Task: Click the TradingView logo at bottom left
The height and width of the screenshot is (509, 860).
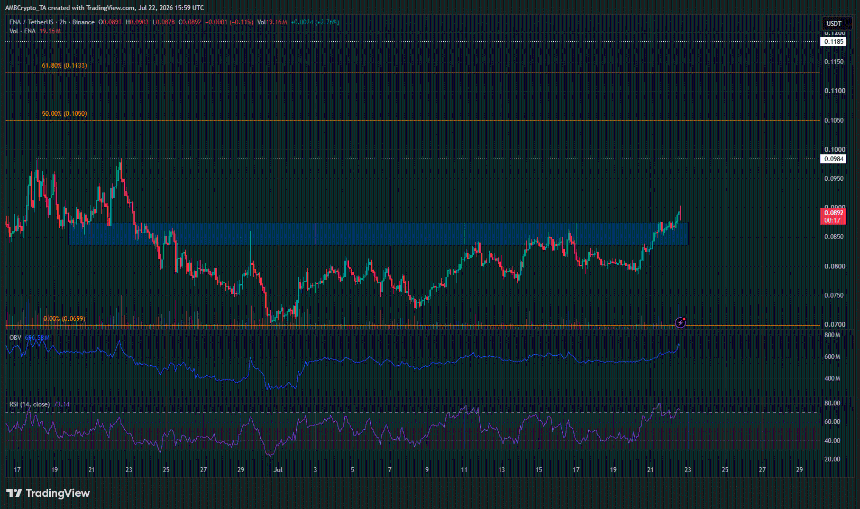Action: pos(48,493)
